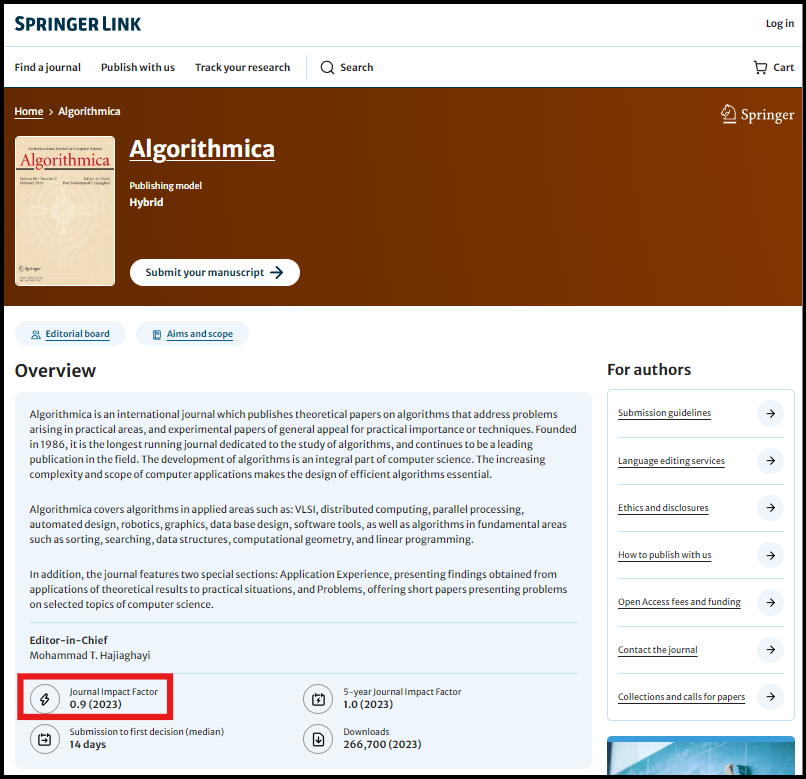Click the Aims and scope document icon
This screenshot has width=806, height=779.
157,335
